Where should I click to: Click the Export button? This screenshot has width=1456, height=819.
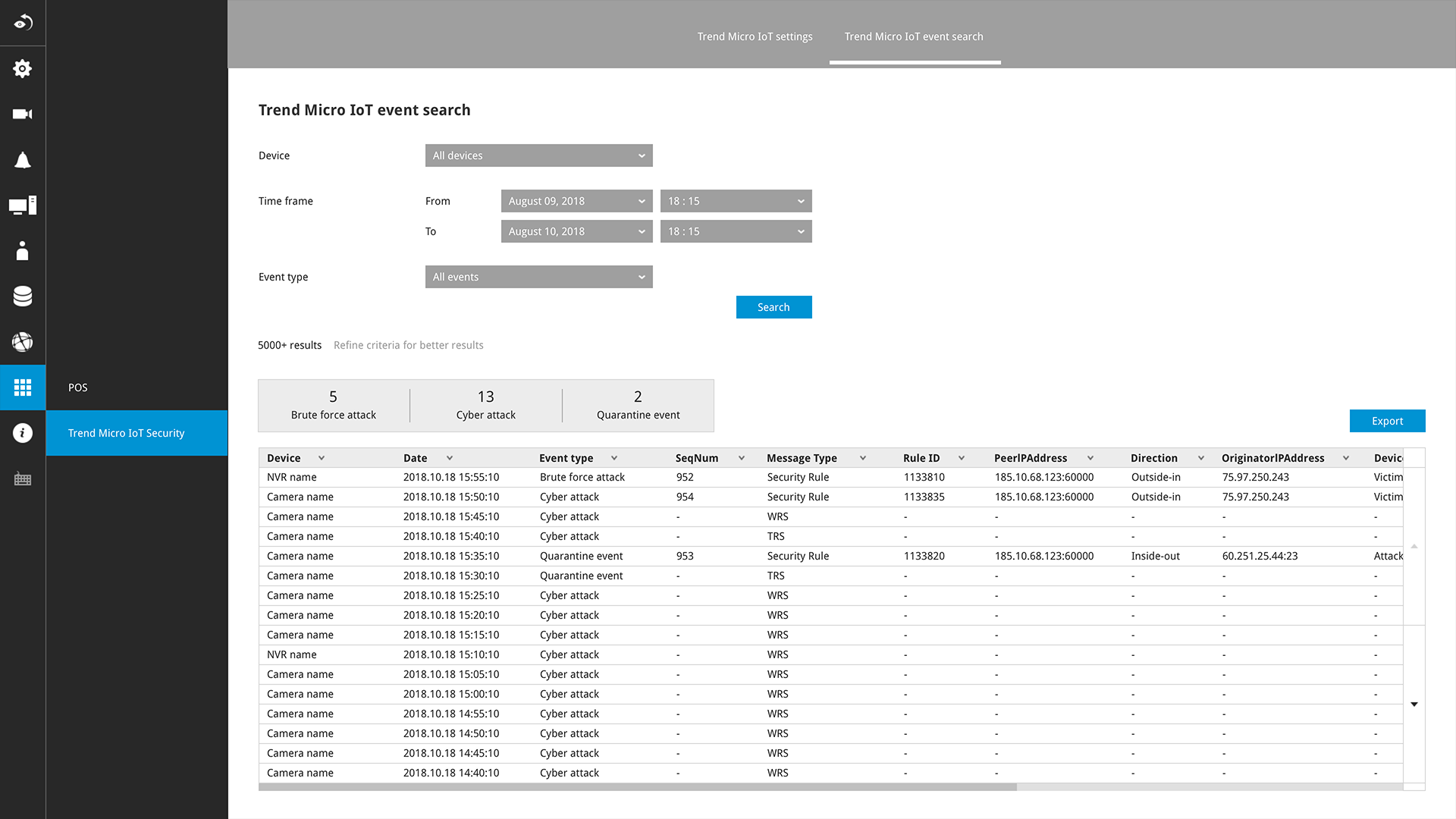click(x=1387, y=421)
